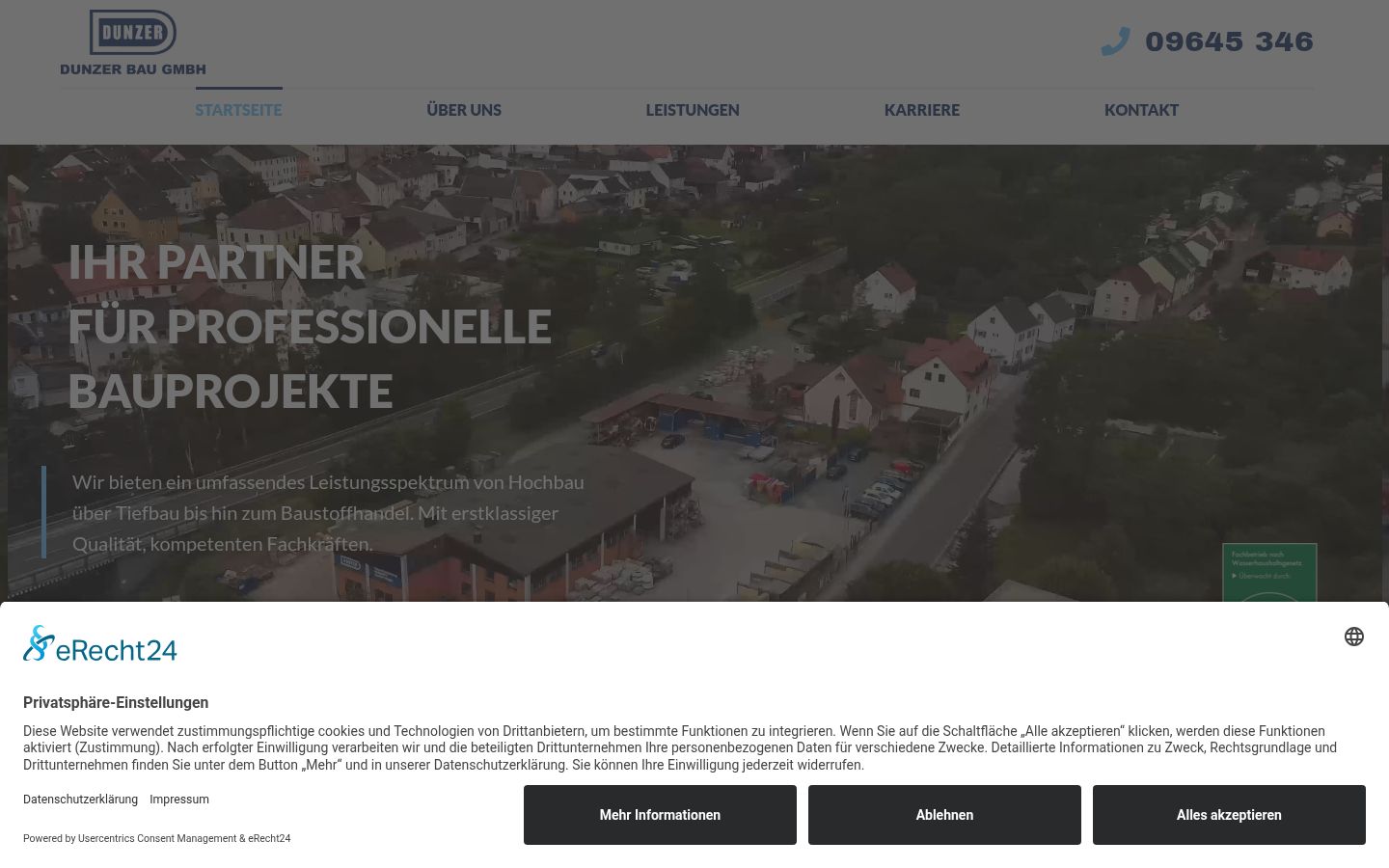Accept all cookies with Alles akzeptieren

tap(1229, 815)
